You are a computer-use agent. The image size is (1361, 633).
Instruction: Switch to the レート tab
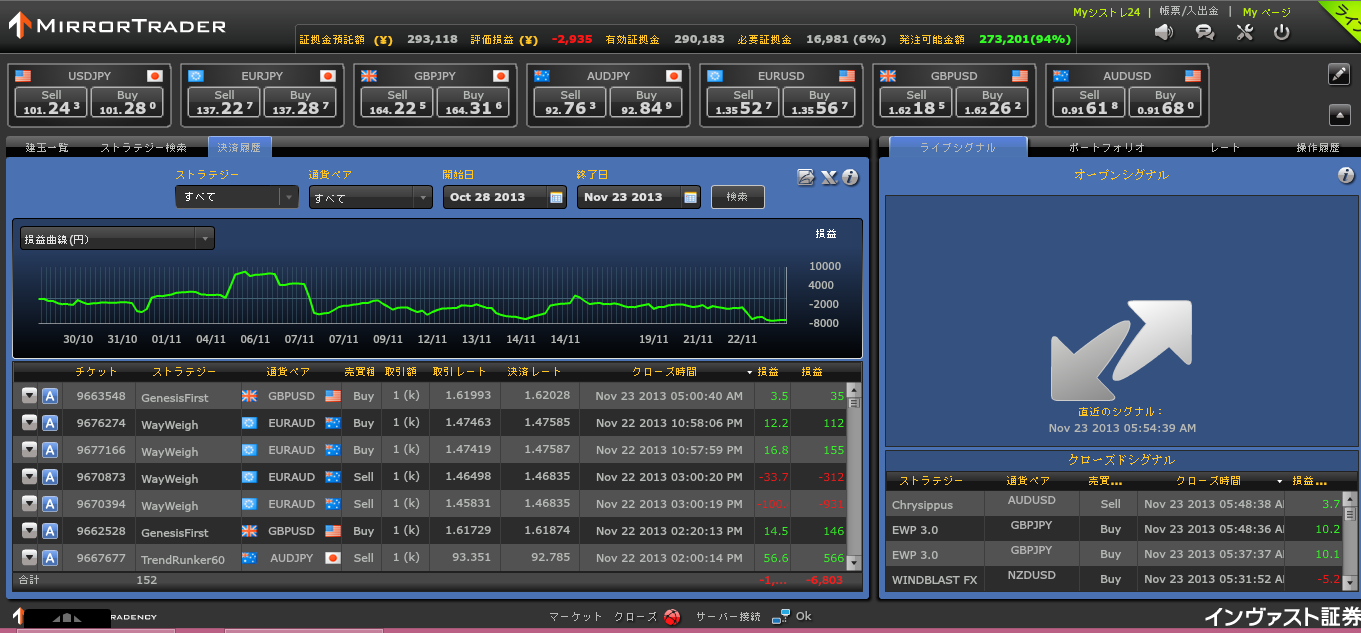[1225, 147]
